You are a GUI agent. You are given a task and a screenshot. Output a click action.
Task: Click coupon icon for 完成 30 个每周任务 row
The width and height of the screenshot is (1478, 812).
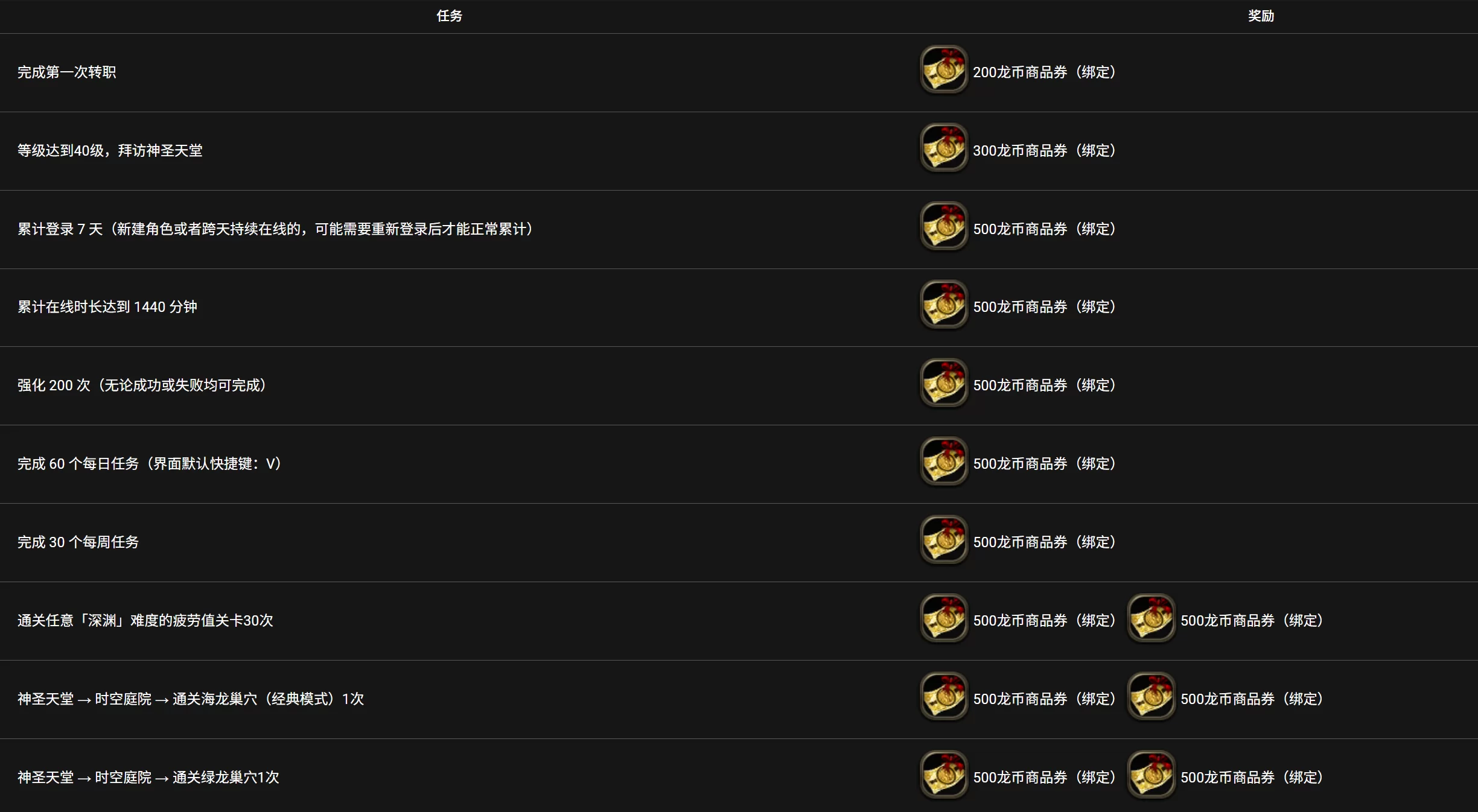944,540
